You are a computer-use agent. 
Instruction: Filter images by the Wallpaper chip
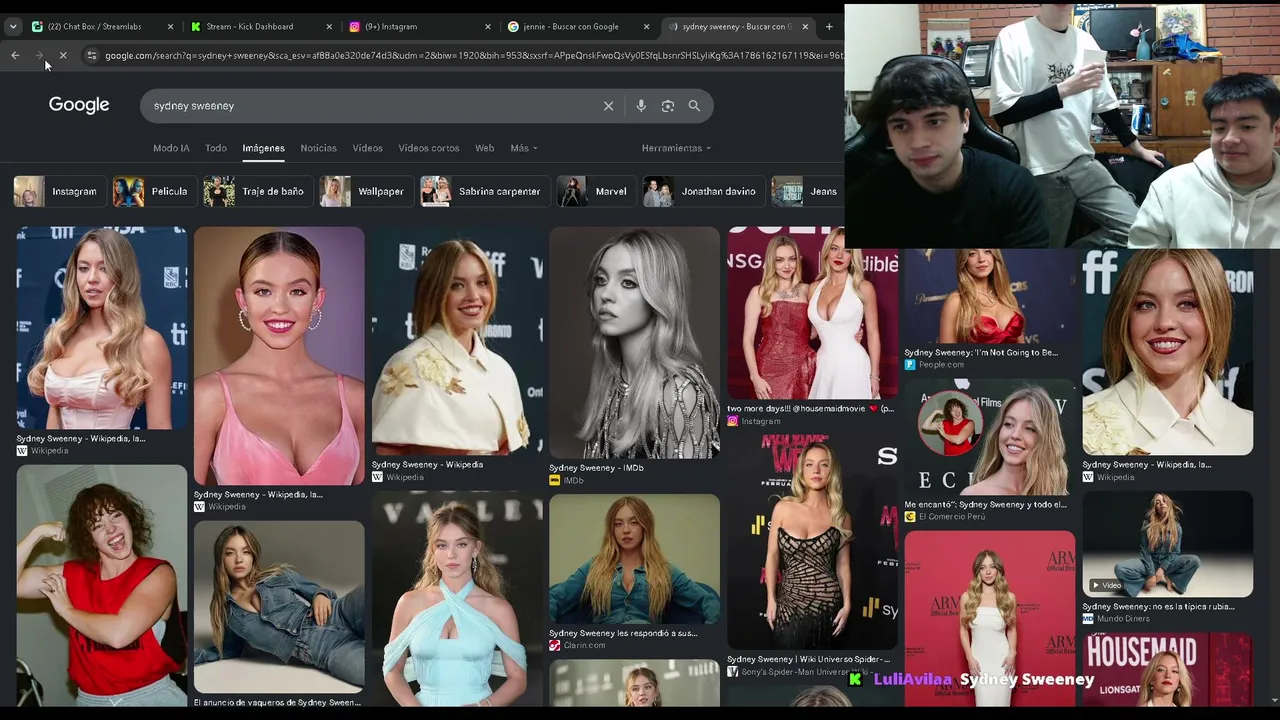(x=365, y=191)
